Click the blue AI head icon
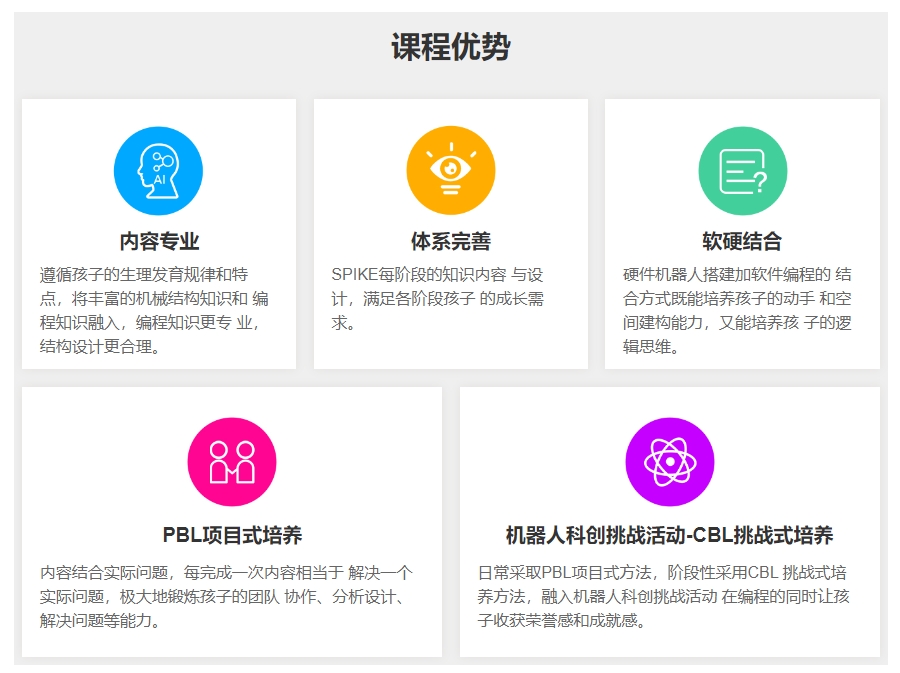The height and width of the screenshot is (673, 900). pyautogui.click(x=158, y=171)
